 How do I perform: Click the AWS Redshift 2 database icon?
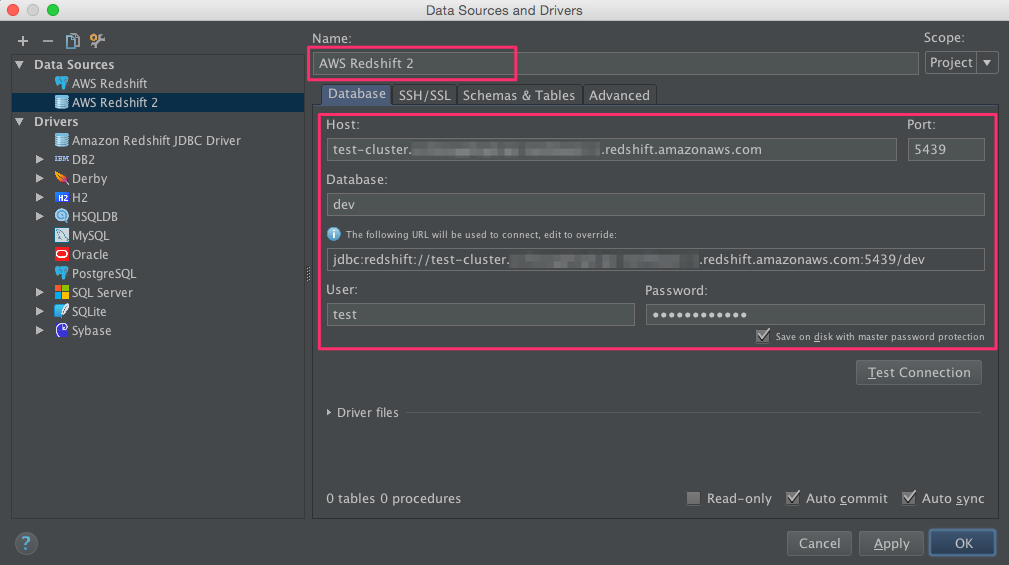[x=62, y=102]
